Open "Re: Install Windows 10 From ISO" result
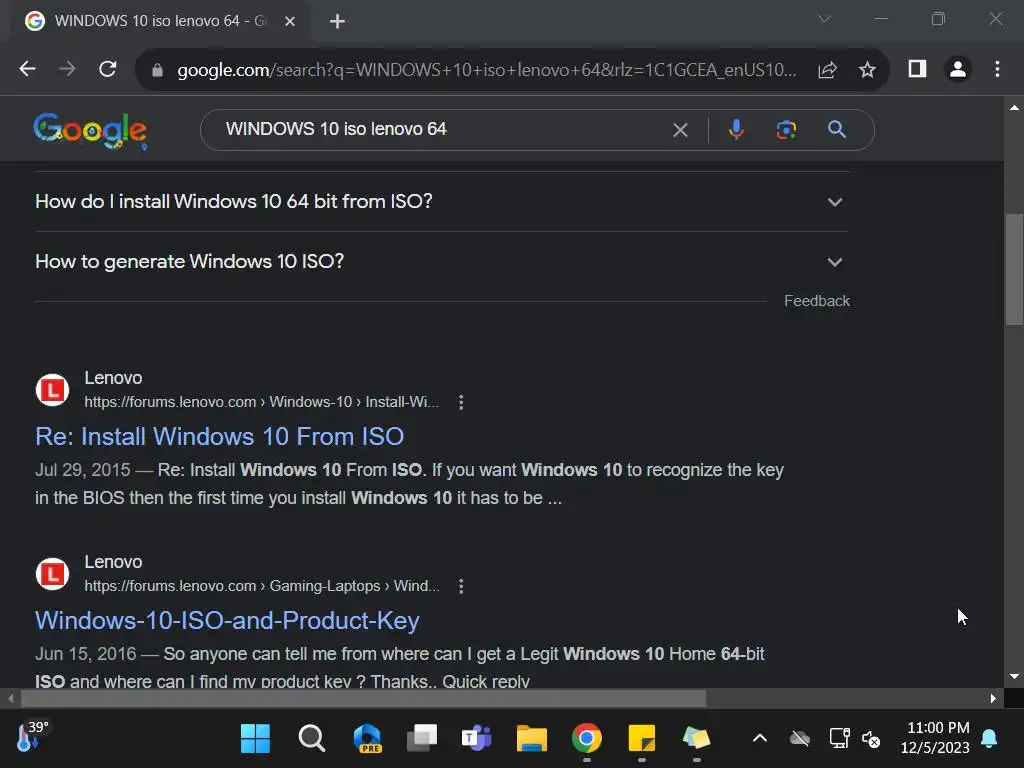 [x=219, y=436]
